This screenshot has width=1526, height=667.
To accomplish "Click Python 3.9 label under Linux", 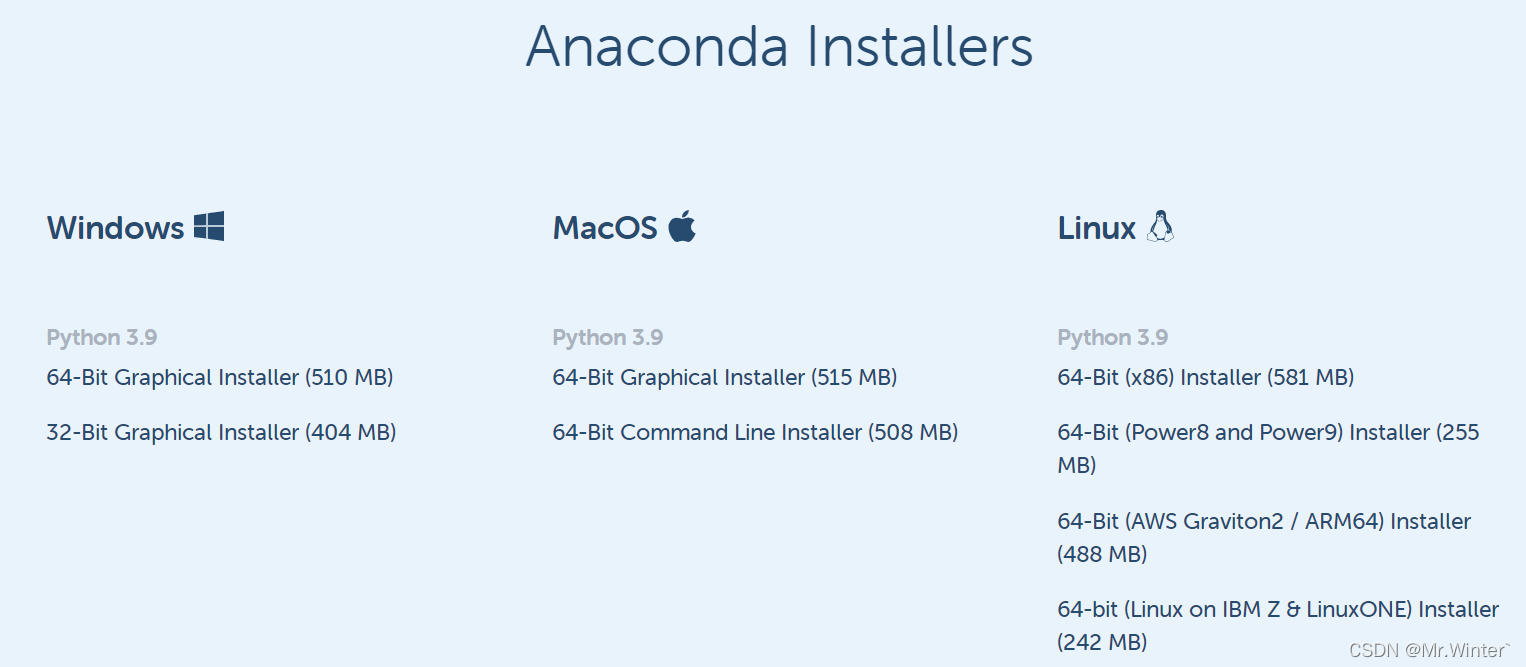I will click(1112, 338).
